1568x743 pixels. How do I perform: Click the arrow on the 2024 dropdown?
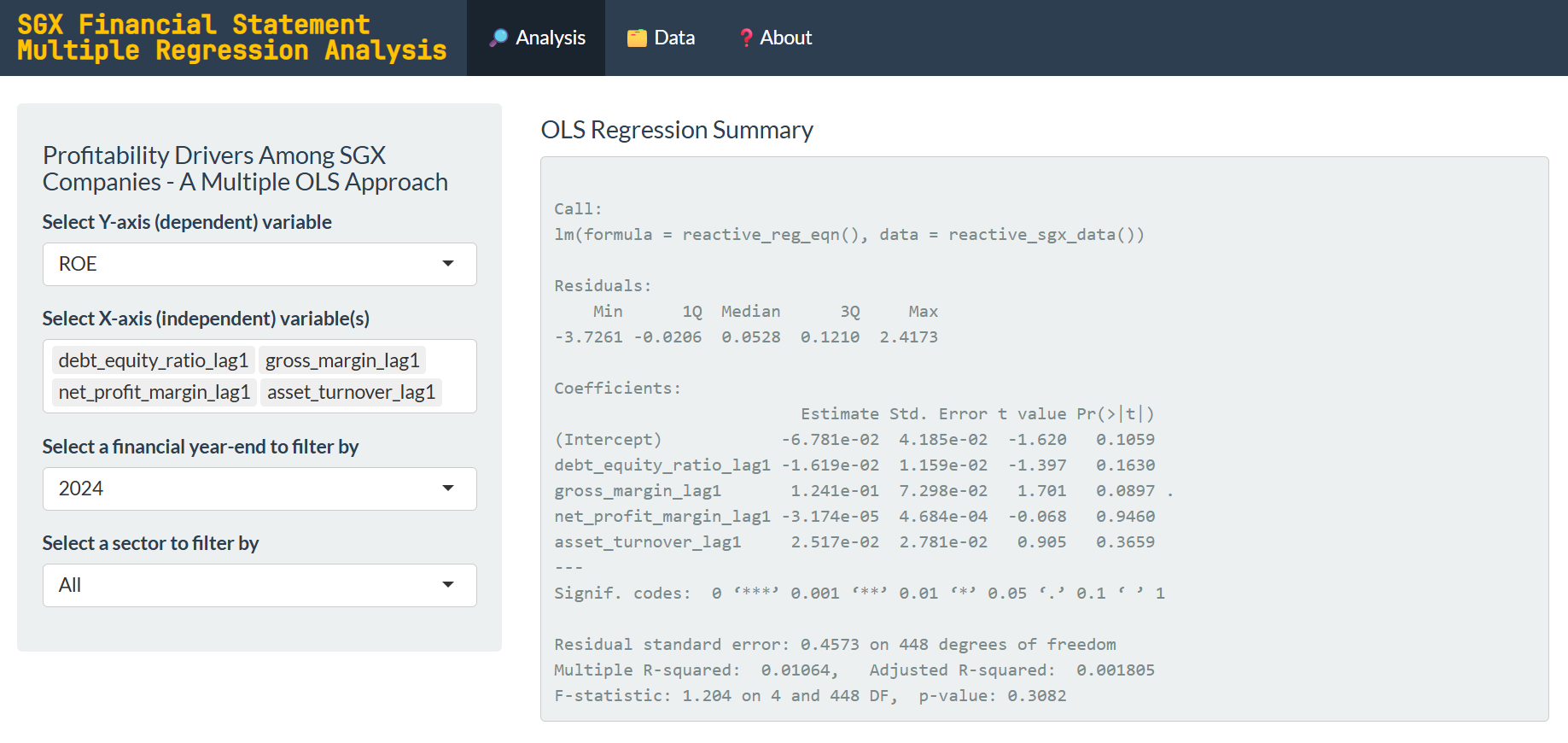[448, 489]
